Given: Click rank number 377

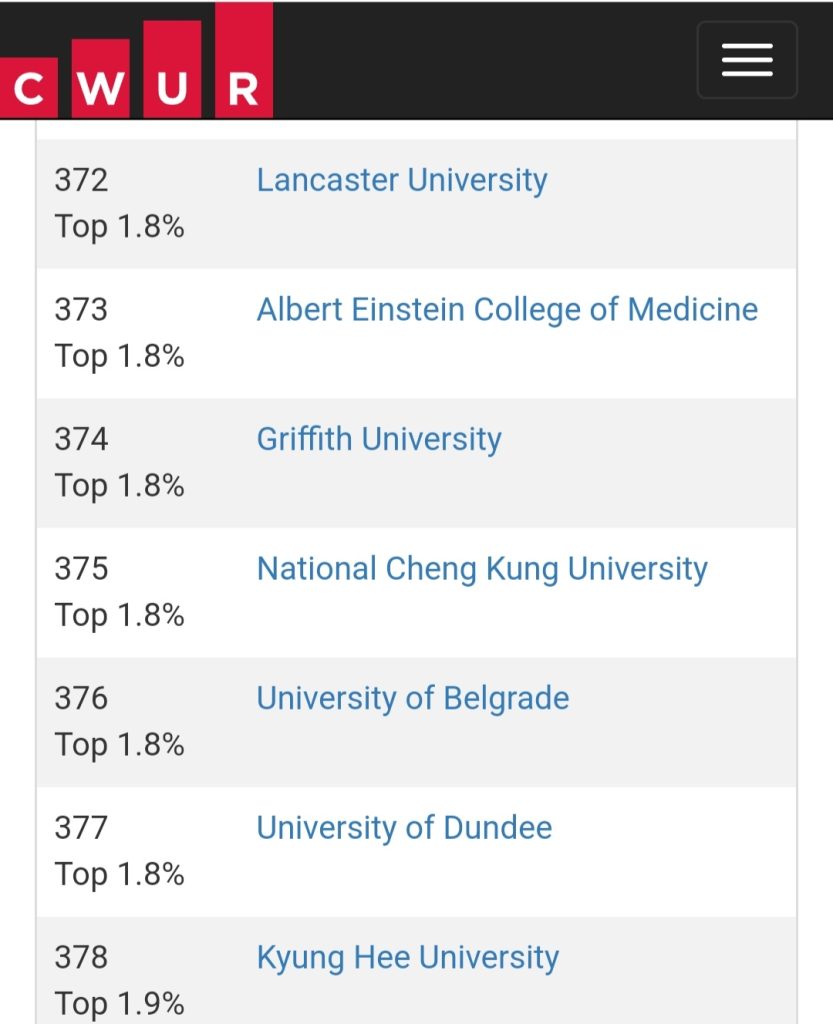Looking at the screenshot, I should pos(81,827).
